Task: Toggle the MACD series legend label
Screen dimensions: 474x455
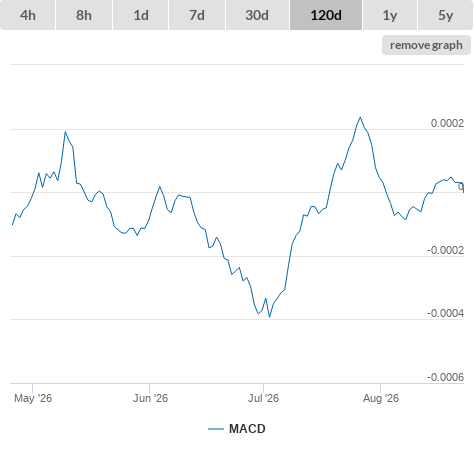Action: click(247, 429)
